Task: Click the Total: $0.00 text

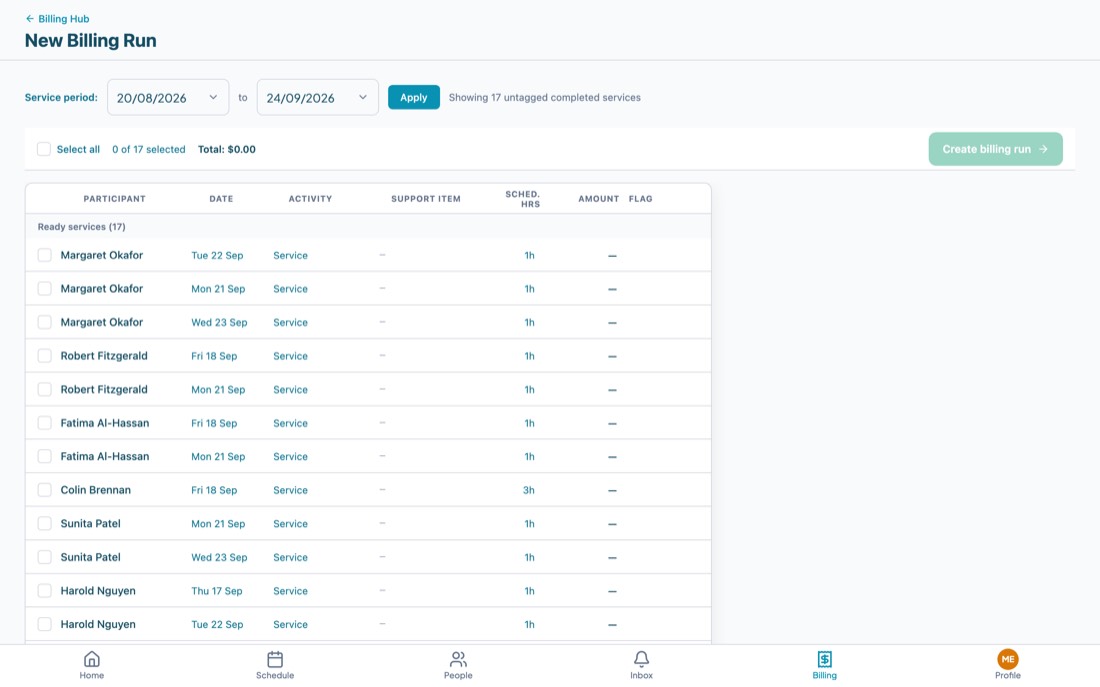Action: pos(227,149)
